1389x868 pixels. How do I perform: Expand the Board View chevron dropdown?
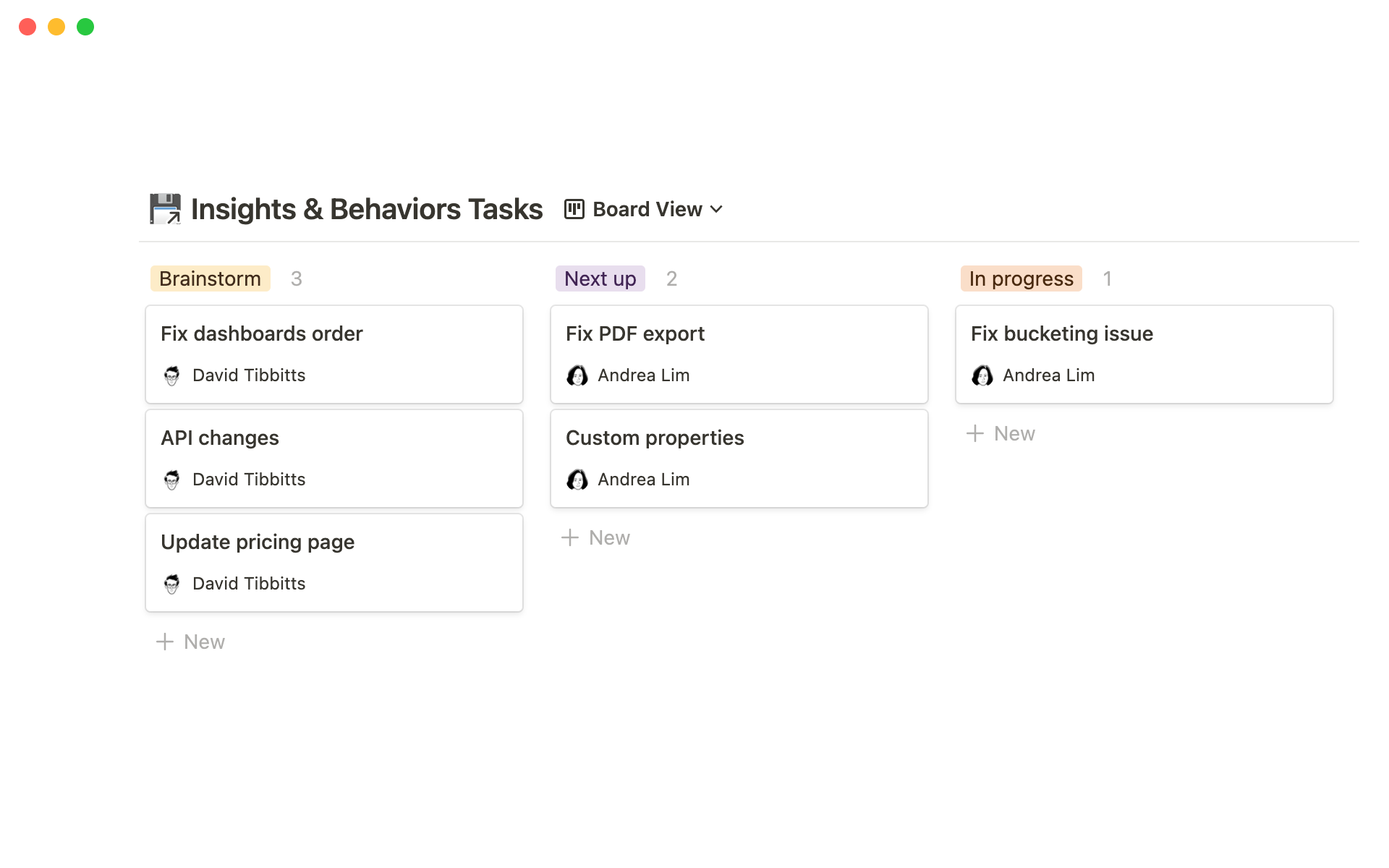click(x=717, y=209)
